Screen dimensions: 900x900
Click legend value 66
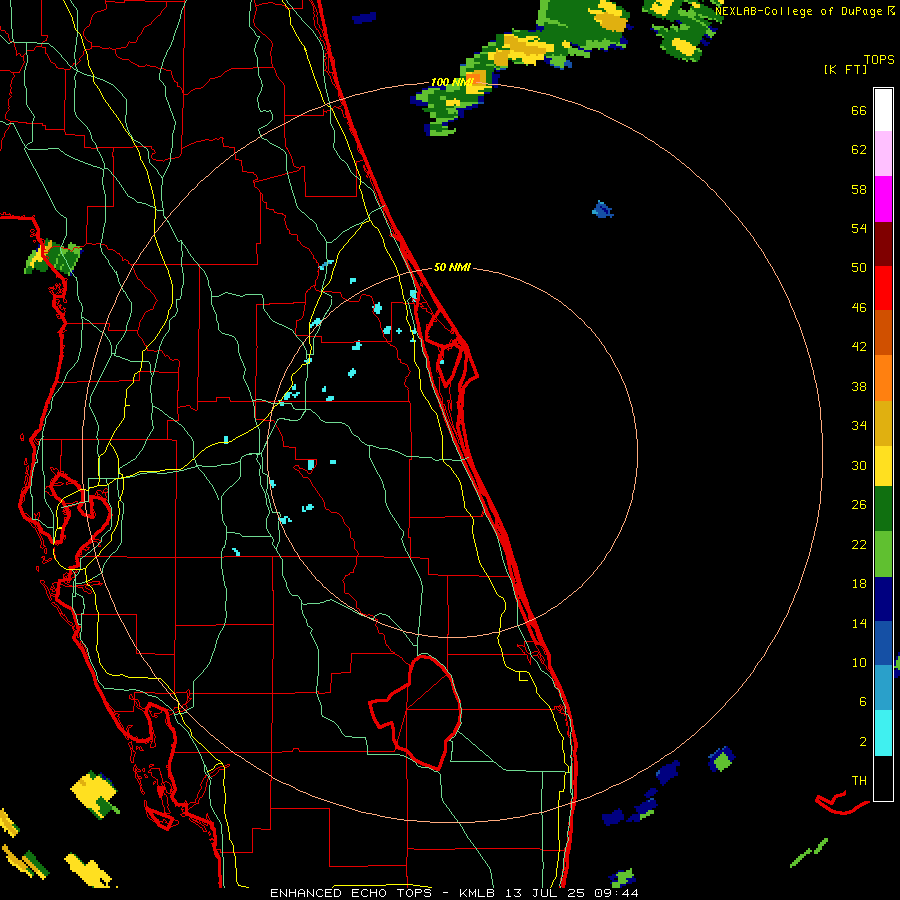pos(859,110)
